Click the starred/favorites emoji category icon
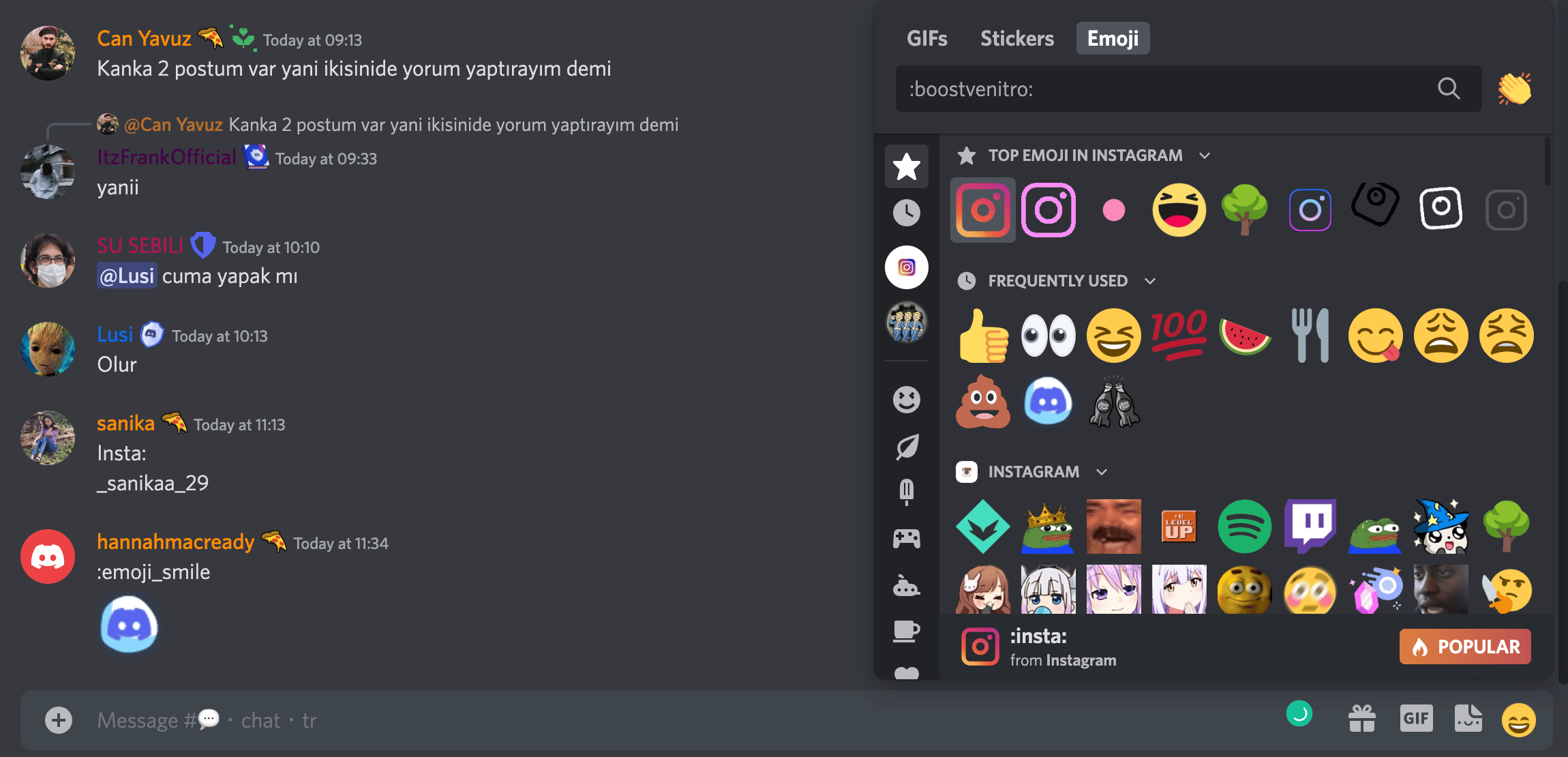 coord(906,168)
